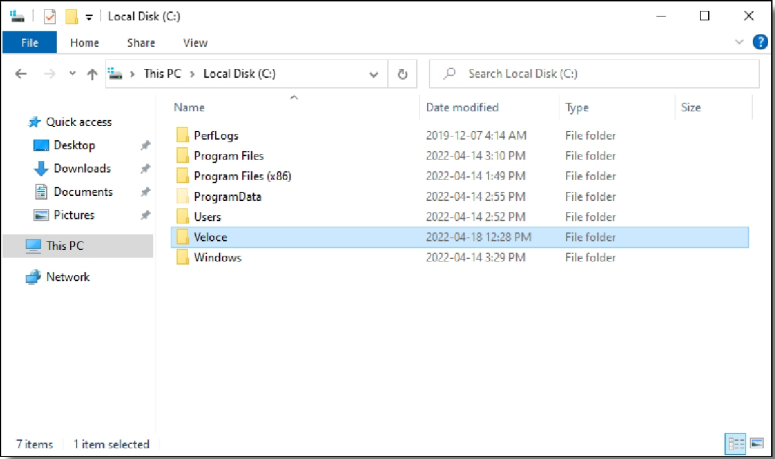Image resolution: width=775 pixels, height=459 pixels.
Task: Click the Back navigation arrow
Action: click(22, 74)
